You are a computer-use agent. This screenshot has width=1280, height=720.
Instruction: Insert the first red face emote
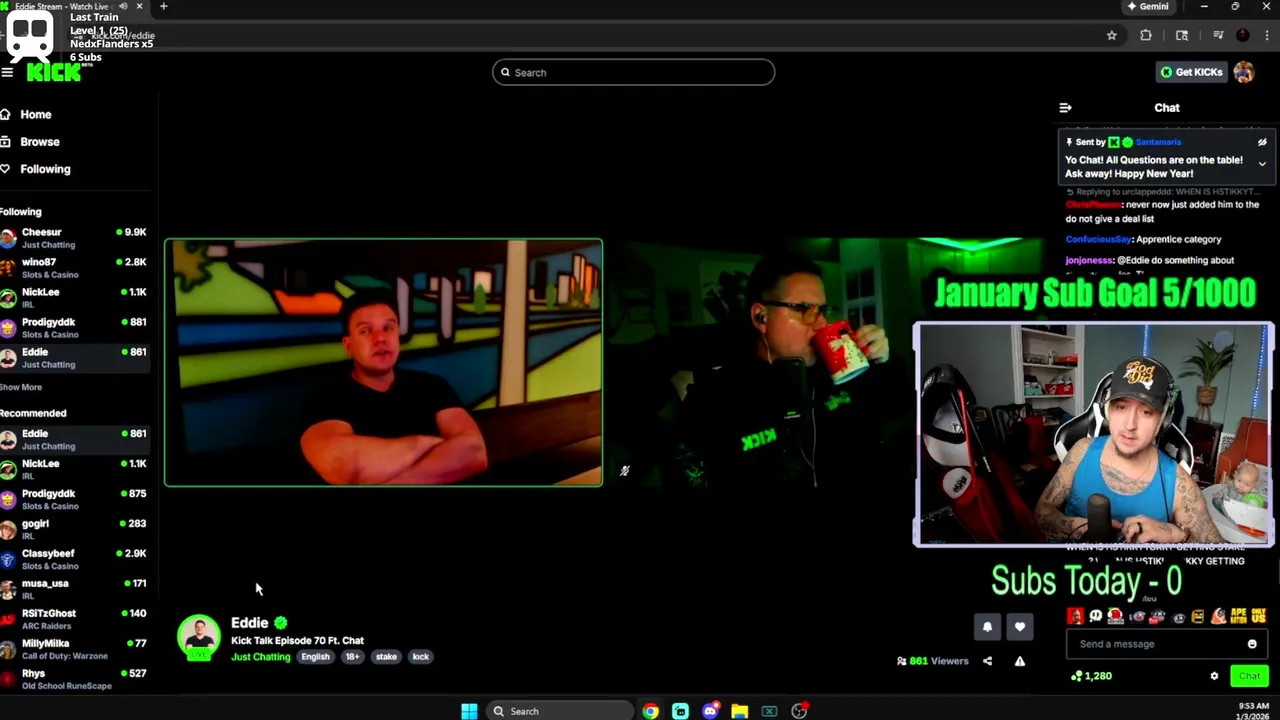click(x=1075, y=616)
